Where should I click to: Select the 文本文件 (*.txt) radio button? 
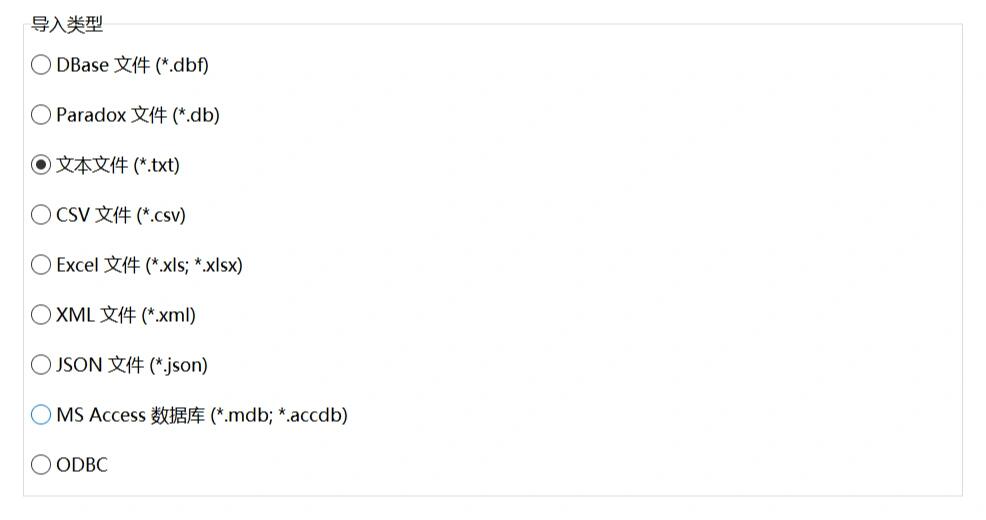coord(41,165)
